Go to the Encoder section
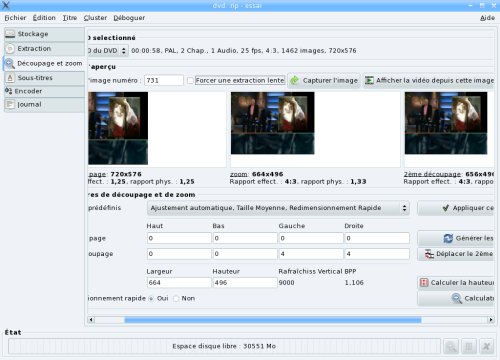The width and height of the screenshot is (500, 360). (x=44, y=91)
